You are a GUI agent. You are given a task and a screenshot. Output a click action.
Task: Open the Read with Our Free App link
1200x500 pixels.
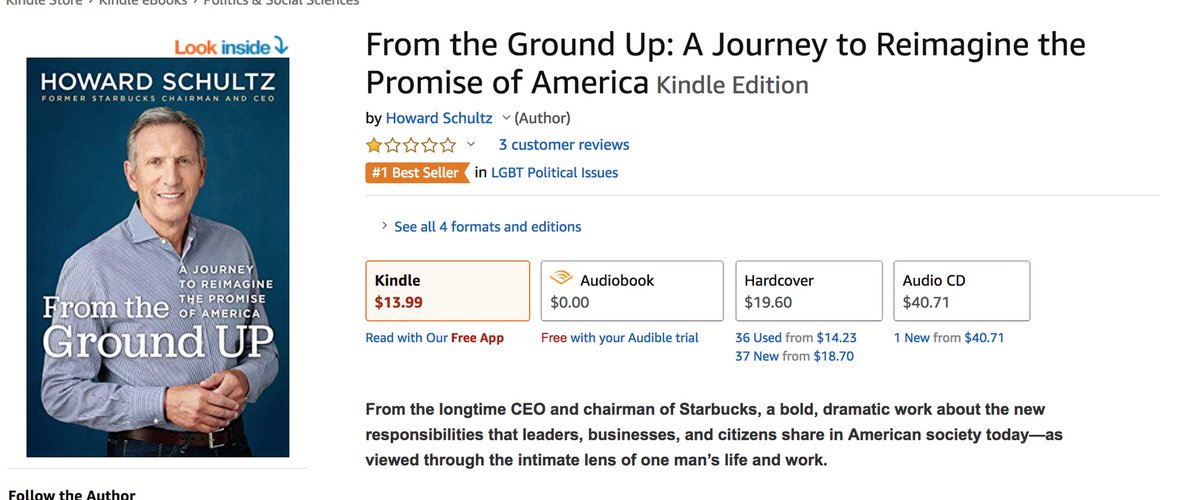[435, 338]
